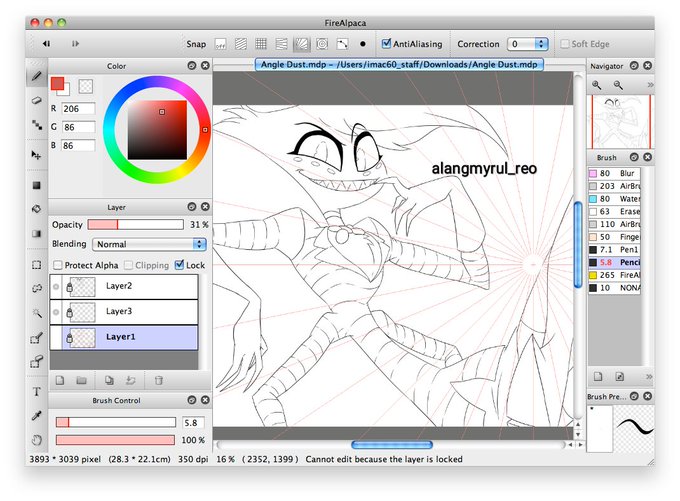Create a new layer folder

81,380
